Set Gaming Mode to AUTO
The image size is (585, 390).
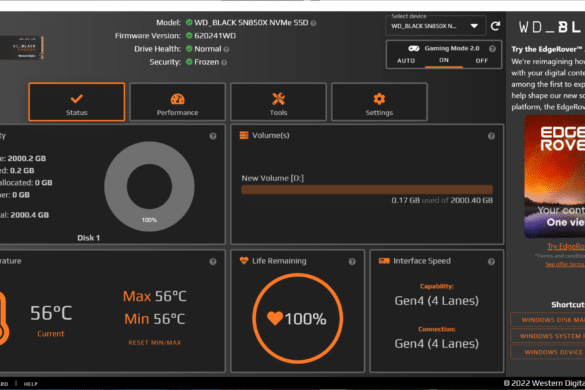[406, 61]
